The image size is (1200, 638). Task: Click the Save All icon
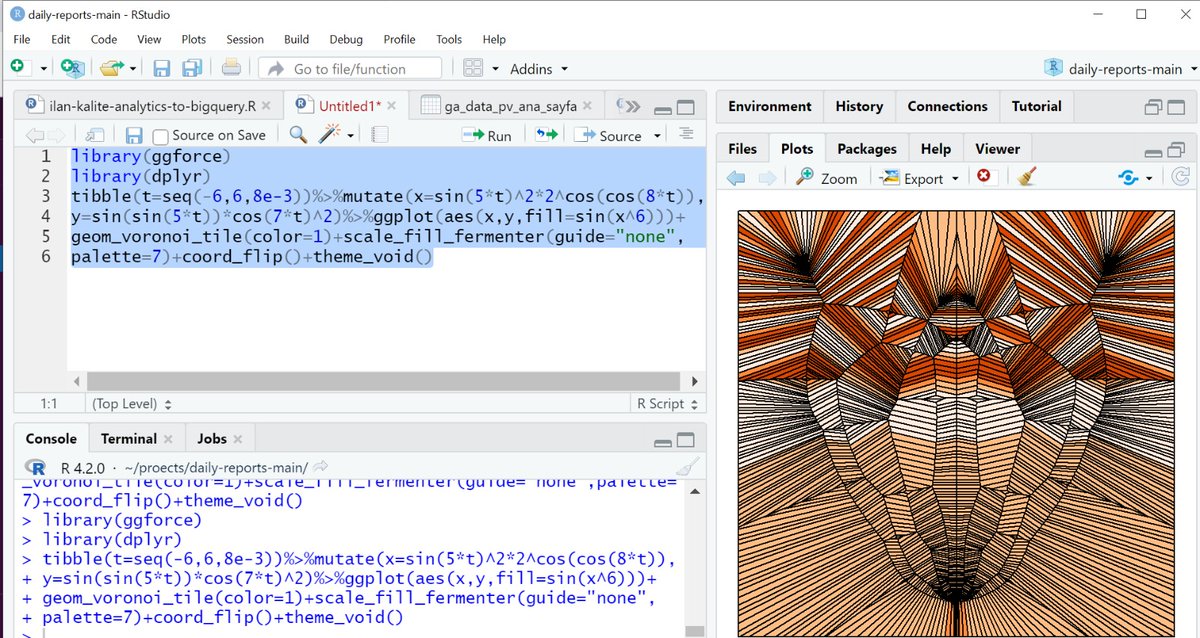tap(192, 68)
